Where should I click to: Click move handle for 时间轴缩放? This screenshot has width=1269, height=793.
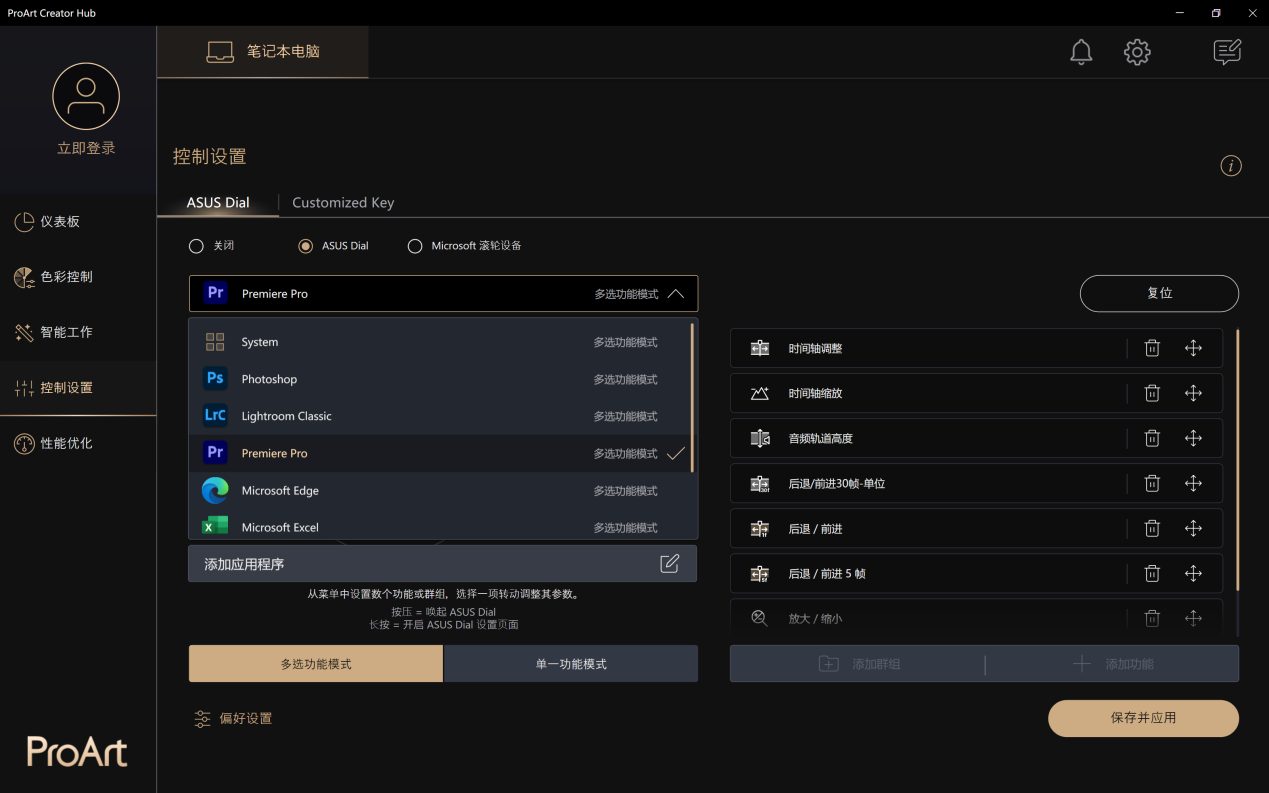coord(1193,393)
